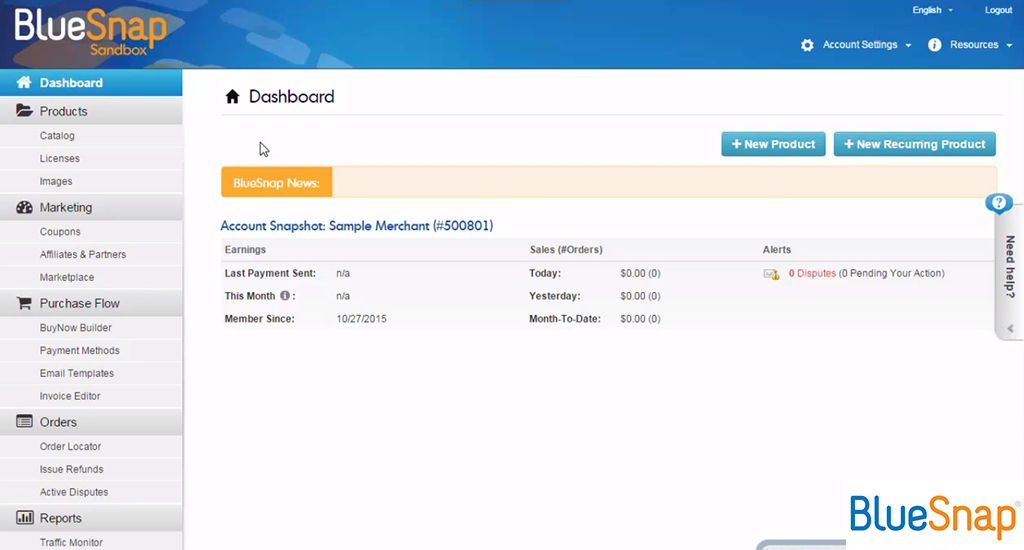Click the Marketing gauge icon in sidebar
Viewport: 1024px width, 550px height.
point(25,208)
